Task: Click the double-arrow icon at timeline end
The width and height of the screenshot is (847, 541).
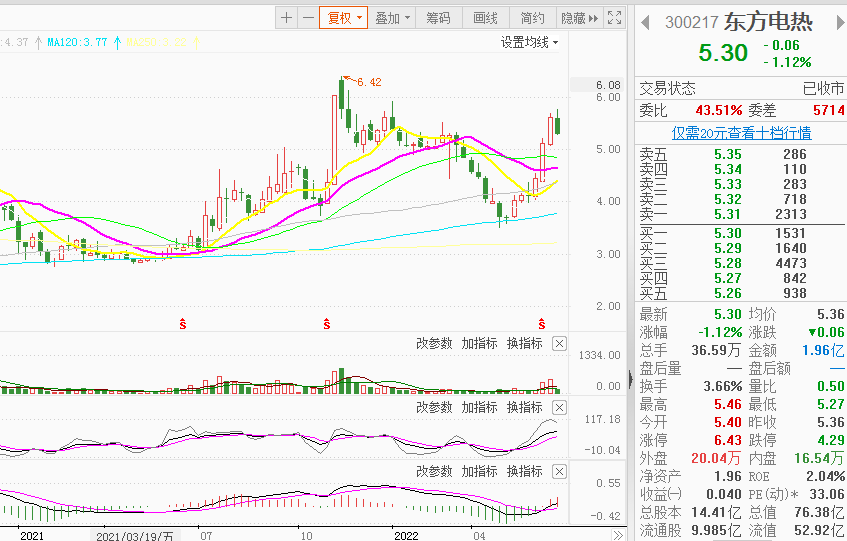Action: point(617,535)
